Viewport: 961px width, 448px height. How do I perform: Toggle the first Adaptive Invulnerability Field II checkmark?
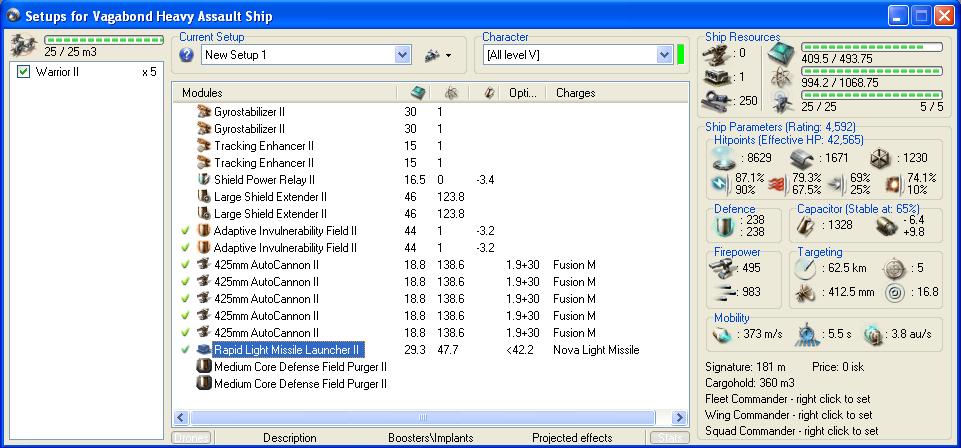185,231
